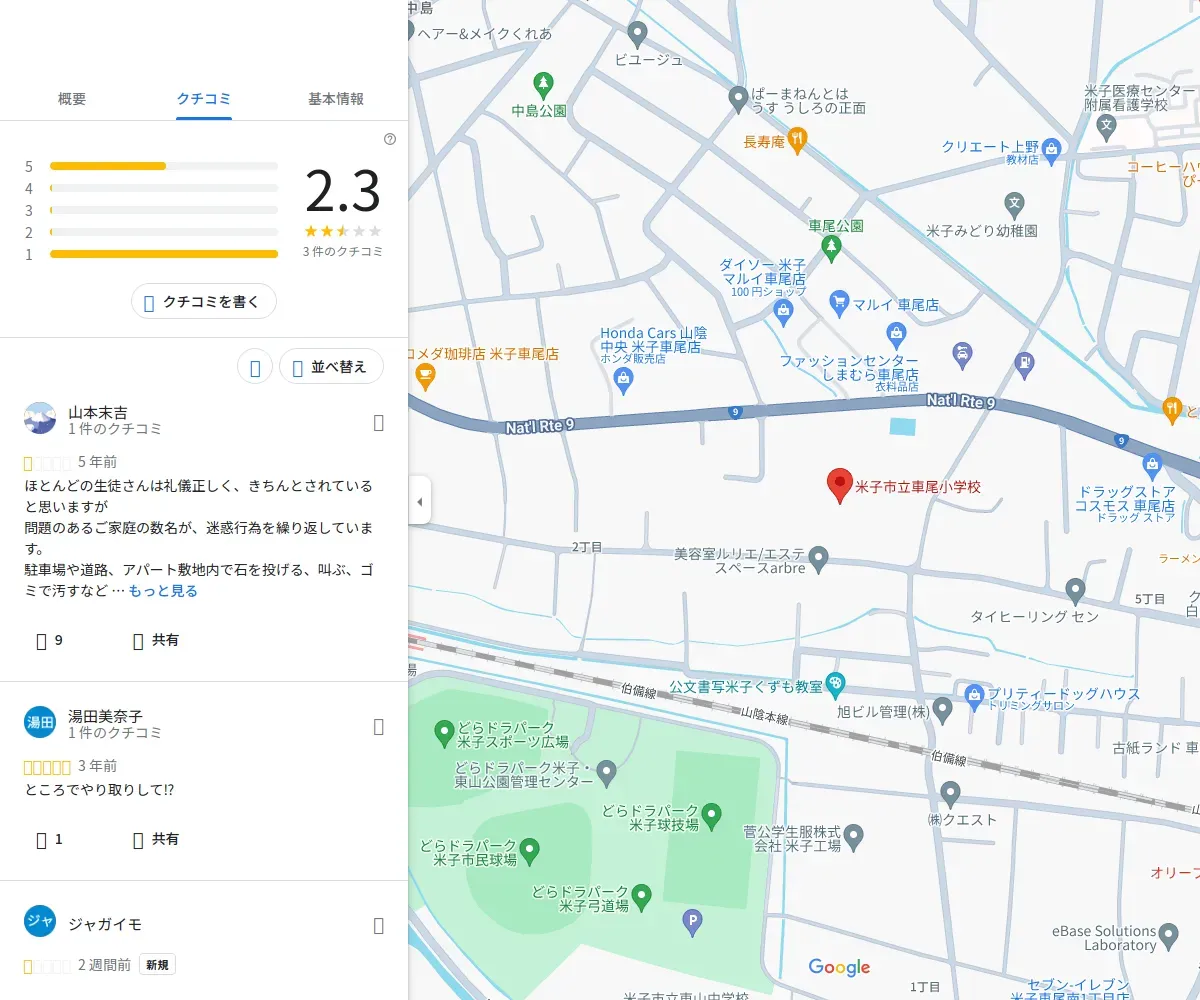The image size is (1200, 1000).
Task: Collapse the side panel arrow
Action: click(x=420, y=500)
